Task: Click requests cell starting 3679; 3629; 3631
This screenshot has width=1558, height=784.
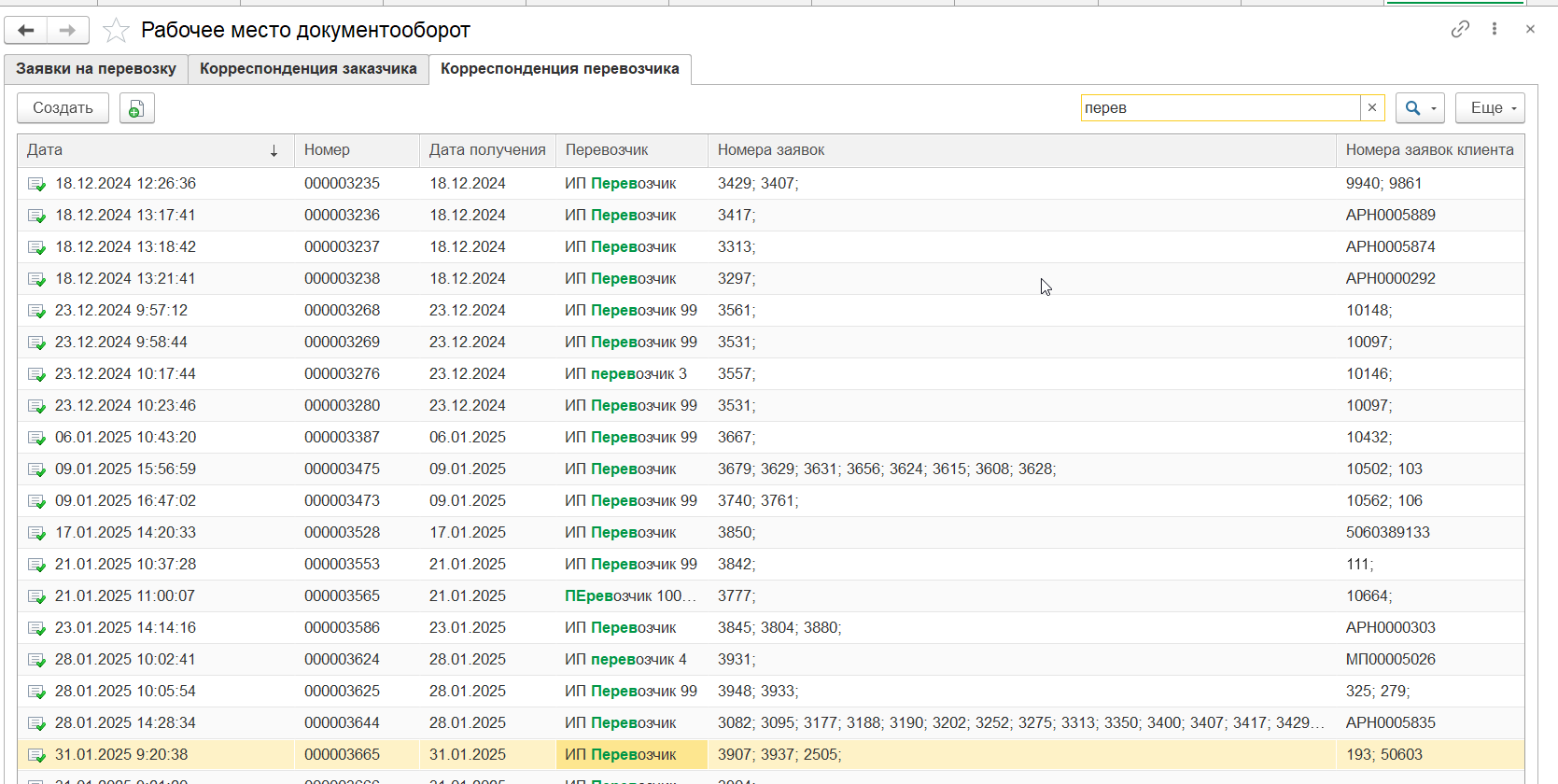Action: click(1022, 469)
